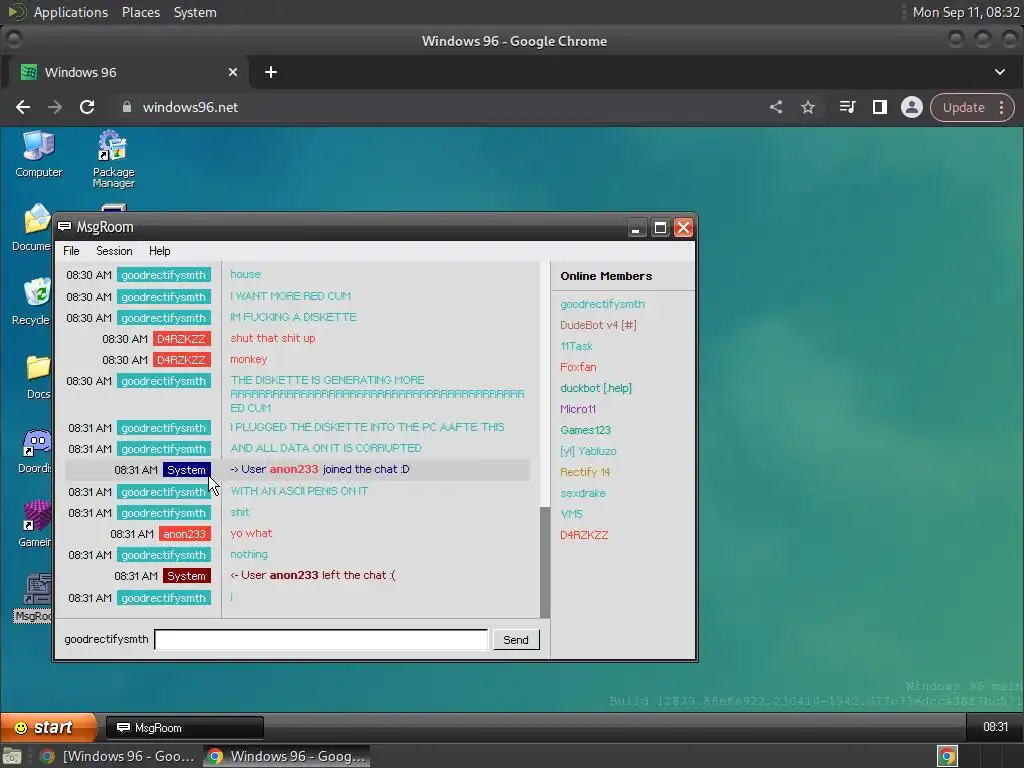View site info via the padlock icon
Screen dimensions: 1024x768
pyautogui.click(x=127, y=107)
